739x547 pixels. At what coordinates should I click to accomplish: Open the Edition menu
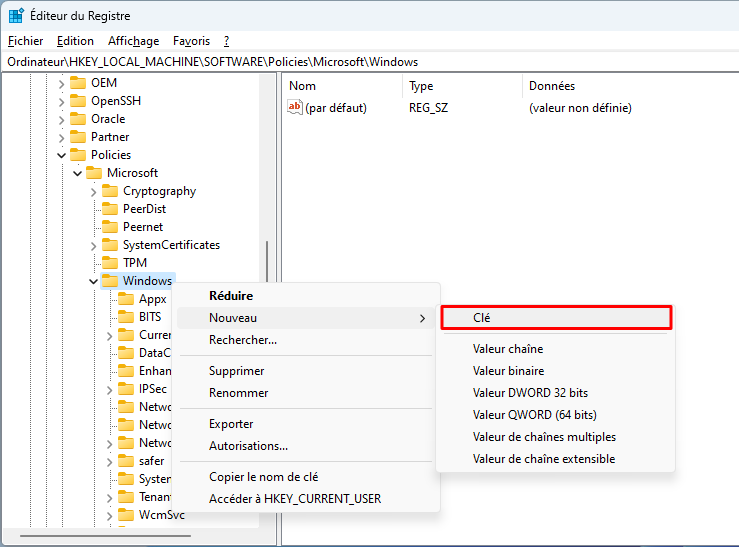[75, 41]
